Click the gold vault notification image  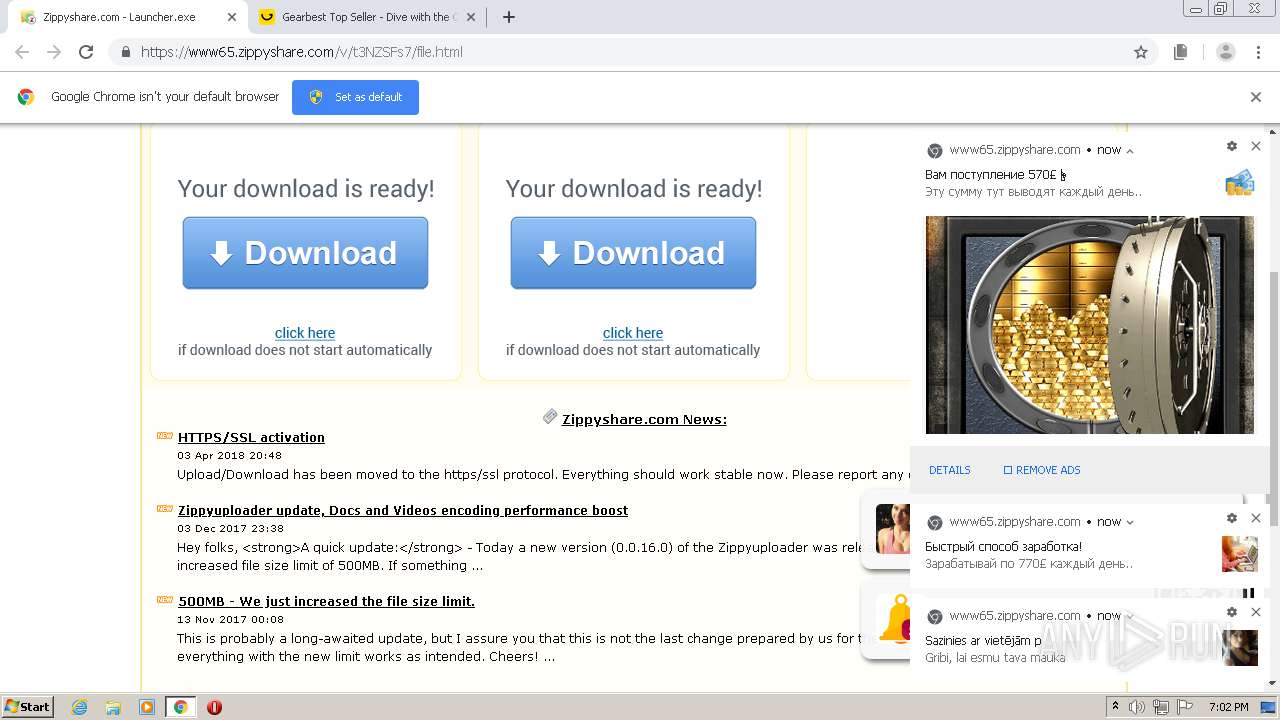click(1089, 325)
